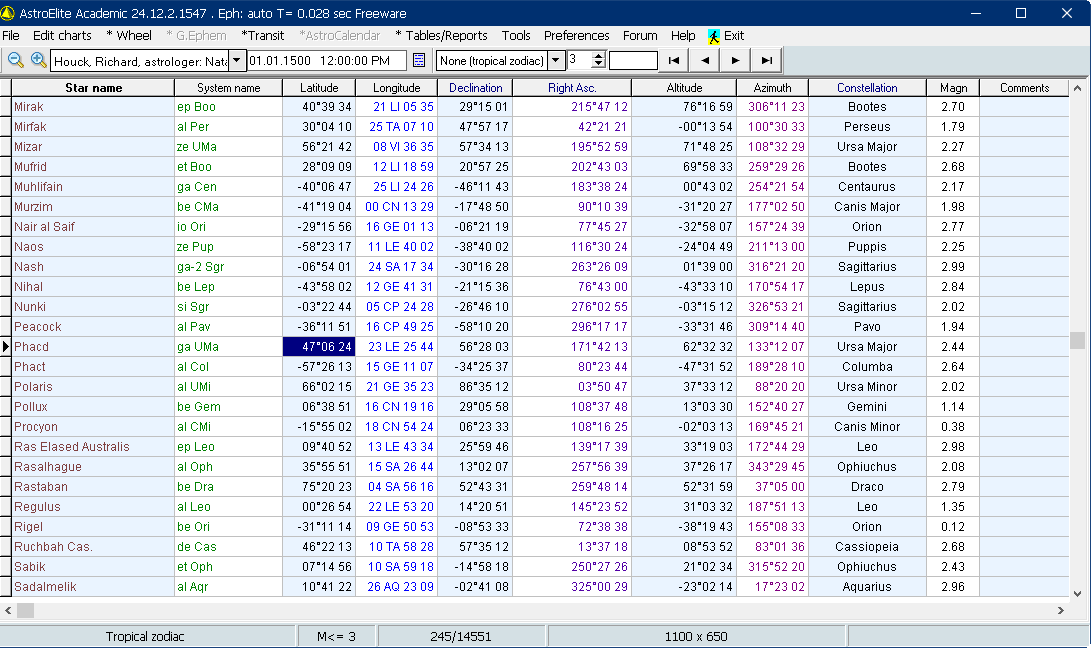
Task: Click right ascension '325°00 29' for Sadalmelik
Action: 600,587
